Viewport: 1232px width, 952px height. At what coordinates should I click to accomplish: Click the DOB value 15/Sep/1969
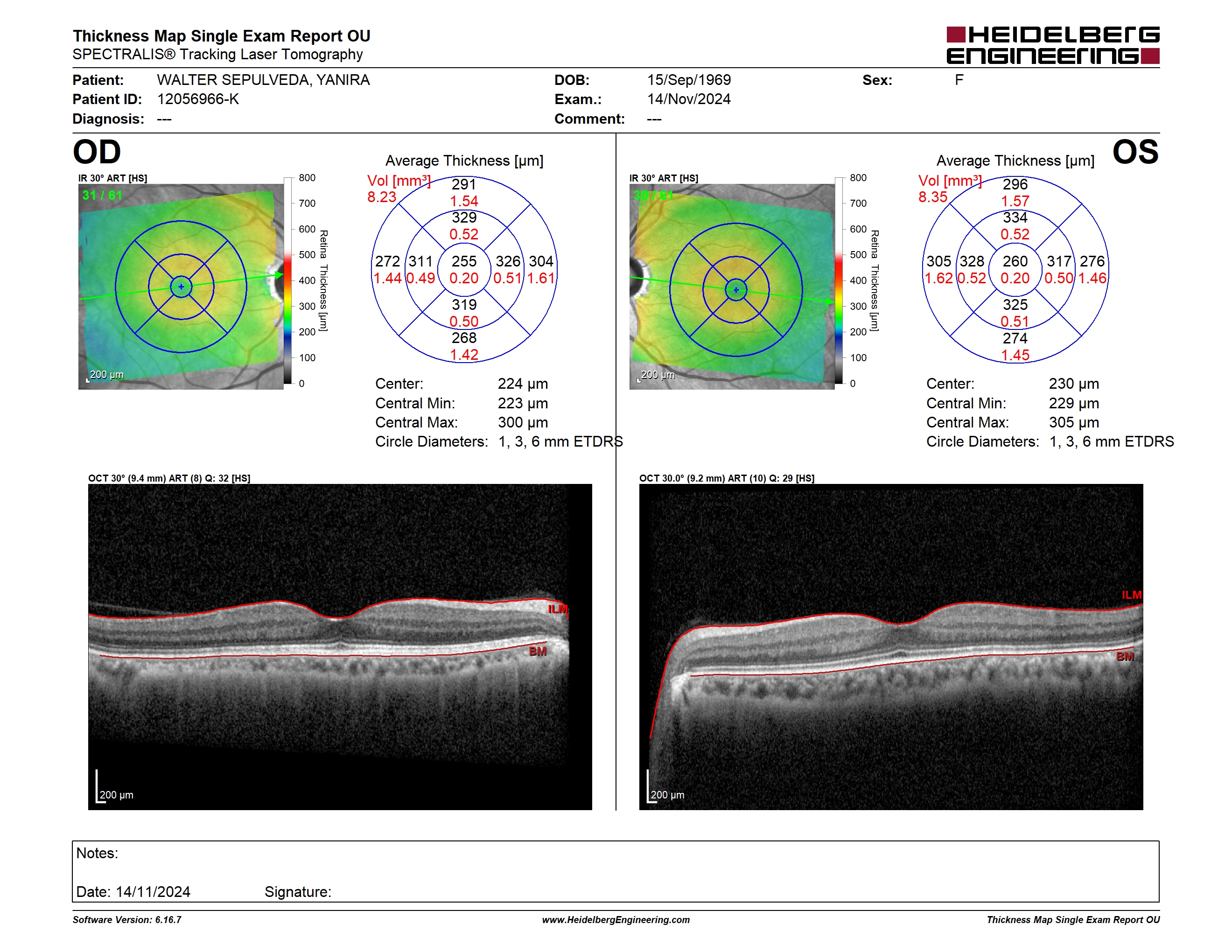(689, 80)
